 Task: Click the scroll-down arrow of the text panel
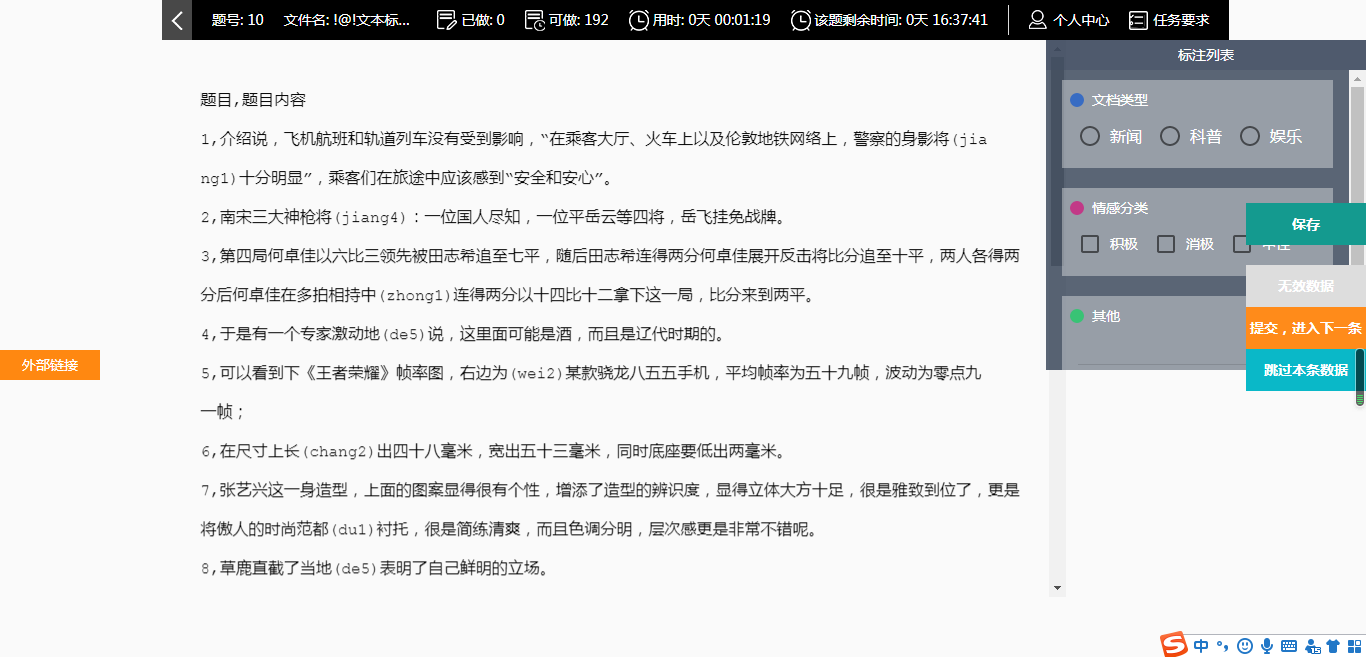pos(1057,588)
